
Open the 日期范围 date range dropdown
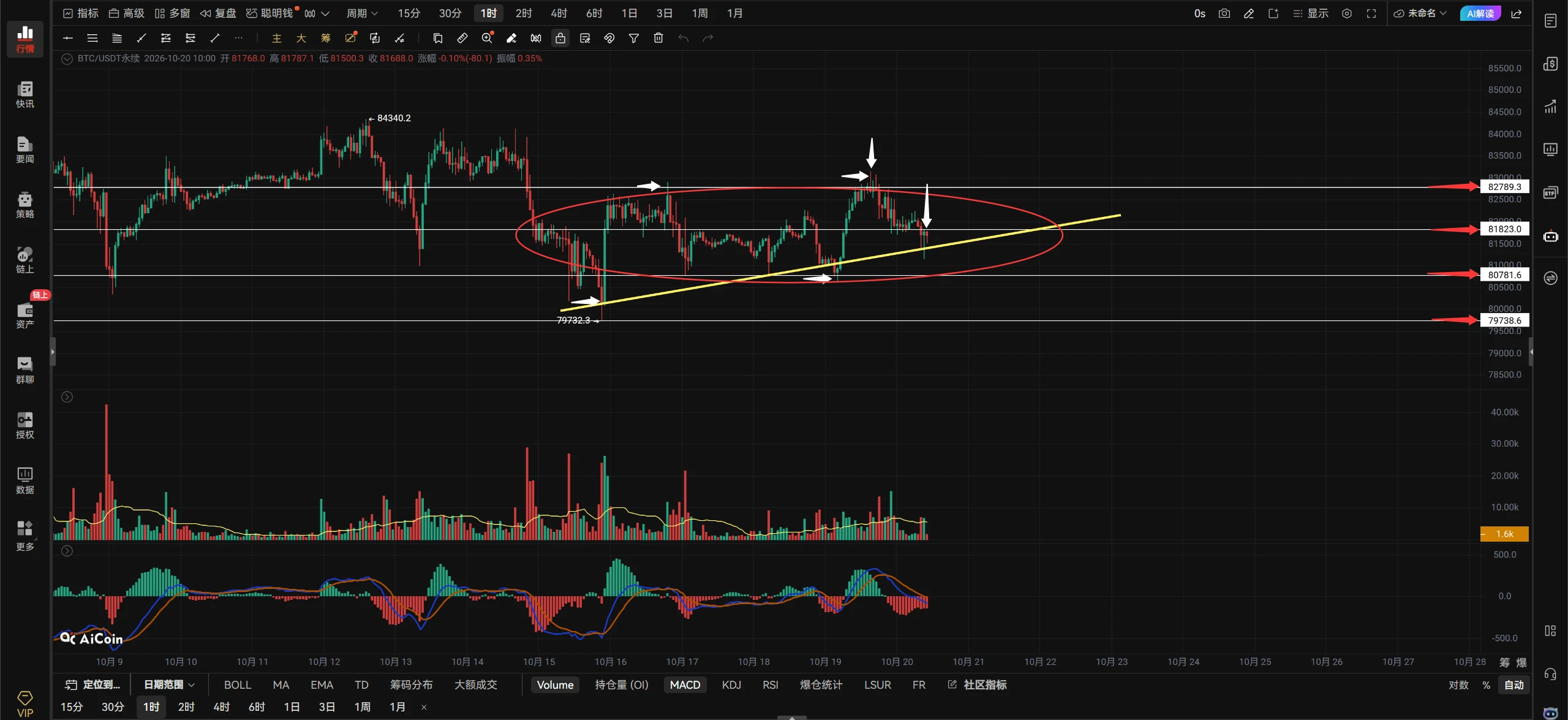click(x=169, y=684)
